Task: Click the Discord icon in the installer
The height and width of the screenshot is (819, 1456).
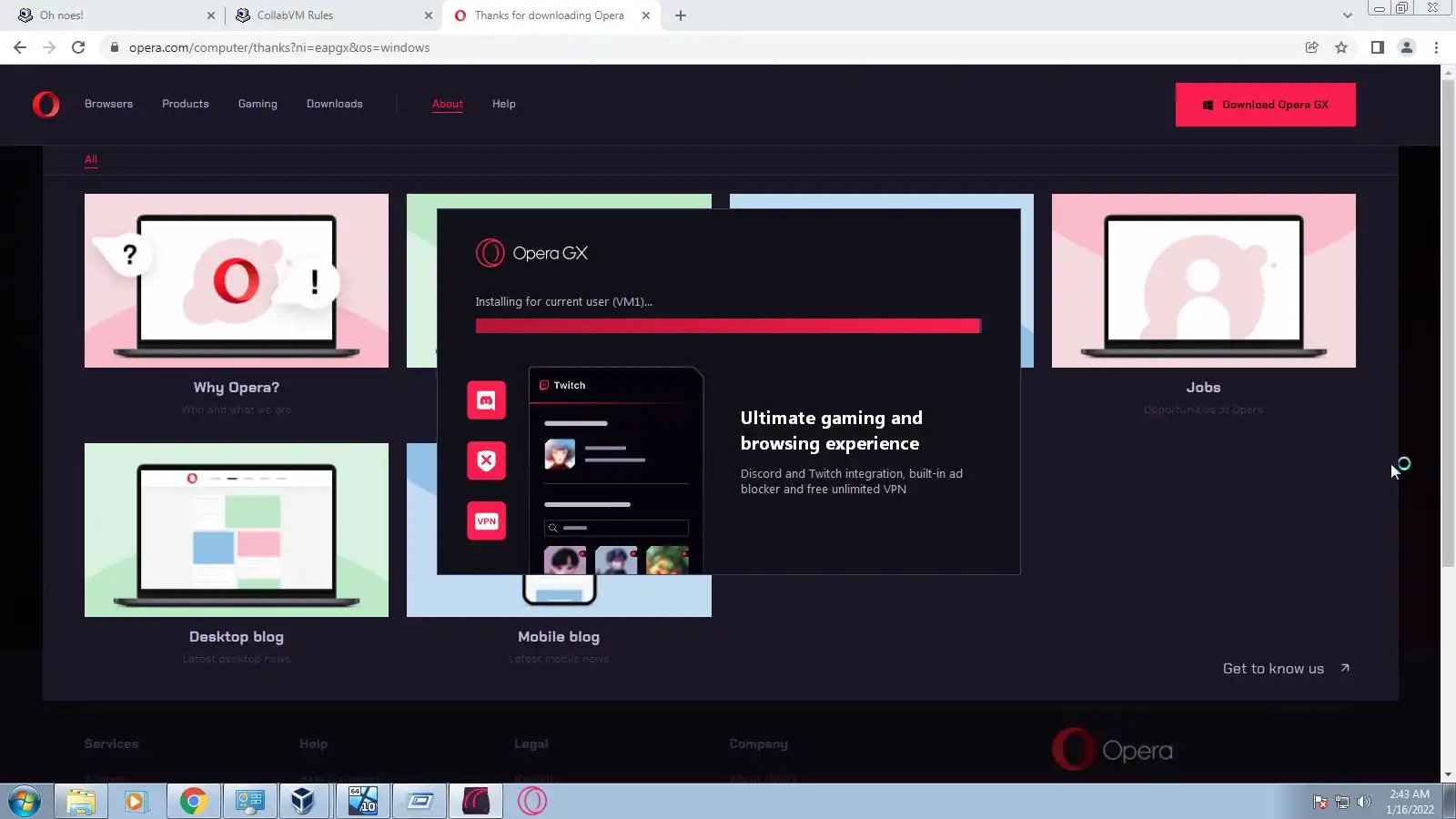Action: [487, 400]
